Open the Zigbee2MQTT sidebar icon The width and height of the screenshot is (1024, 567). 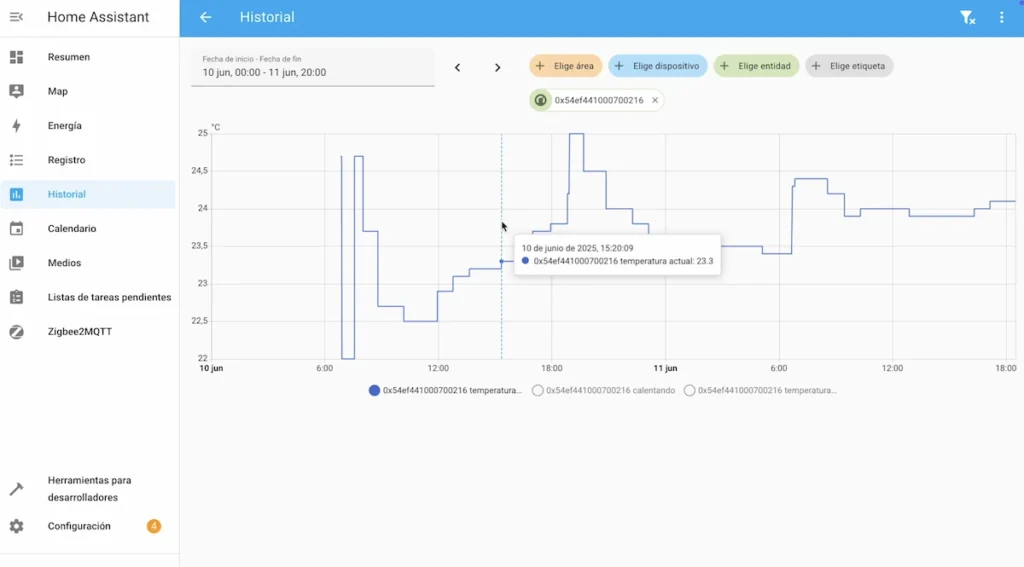tap(16, 332)
